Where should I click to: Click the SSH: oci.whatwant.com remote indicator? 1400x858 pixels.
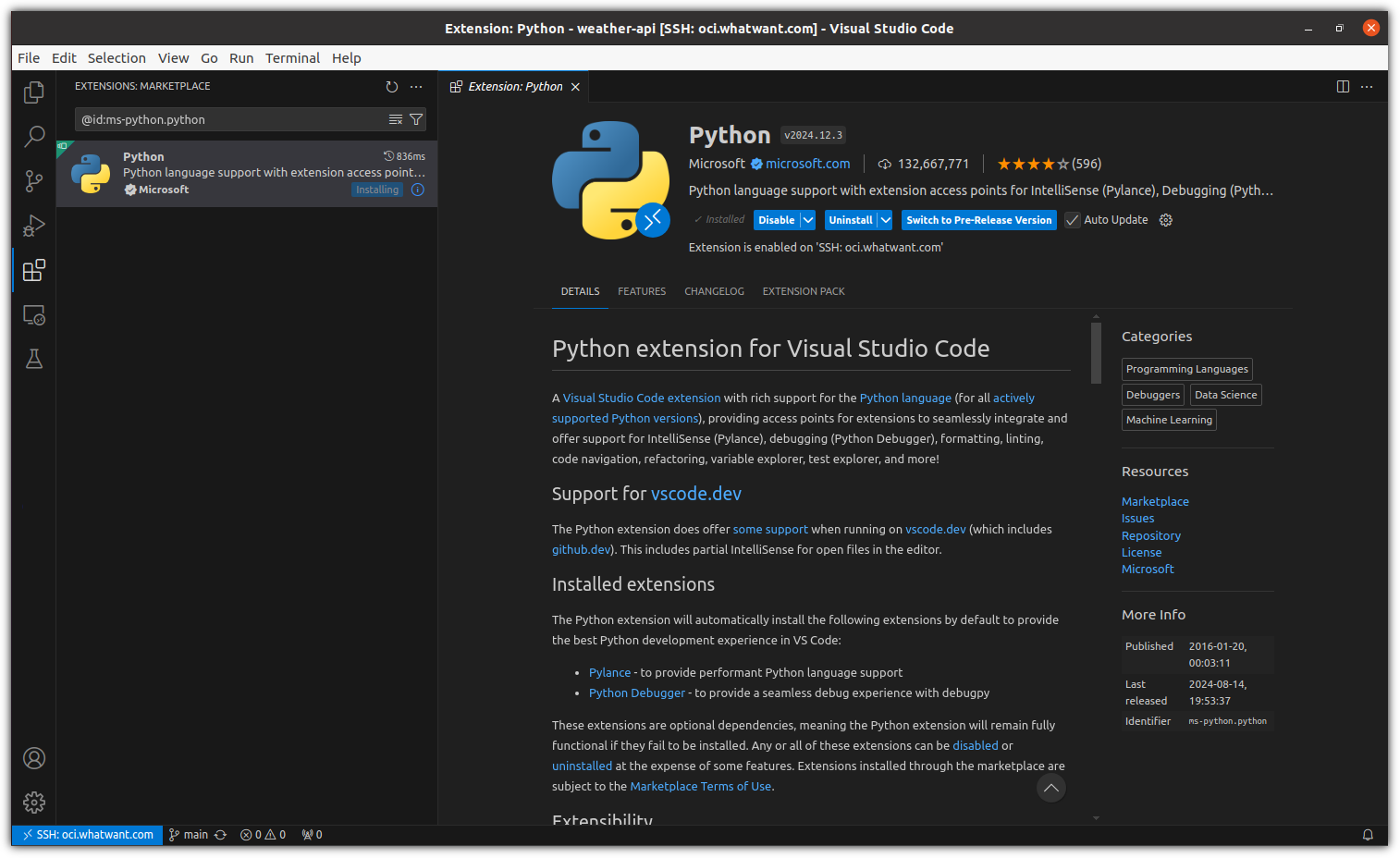tap(88, 835)
